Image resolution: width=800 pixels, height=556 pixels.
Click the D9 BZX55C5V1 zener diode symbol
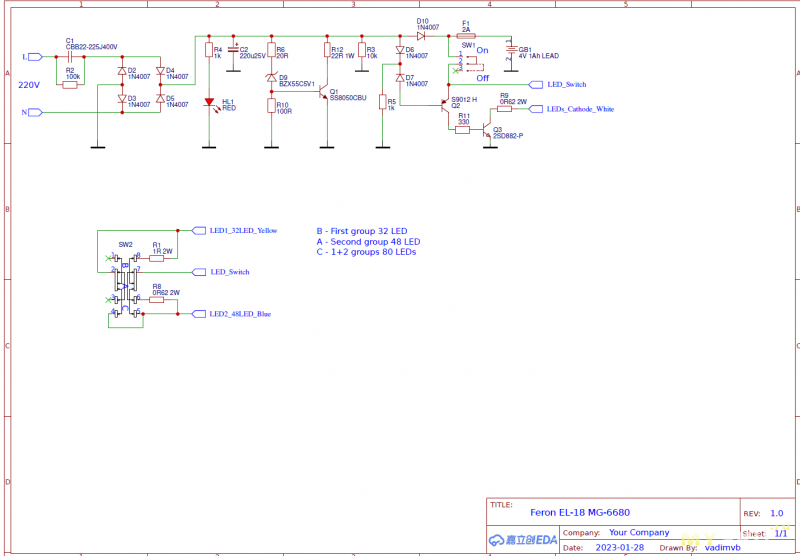pos(271,78)
